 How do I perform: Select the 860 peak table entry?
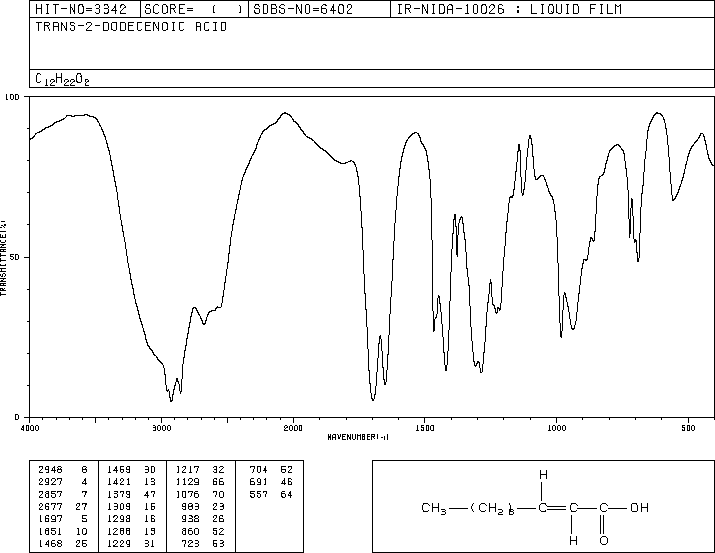203,532
